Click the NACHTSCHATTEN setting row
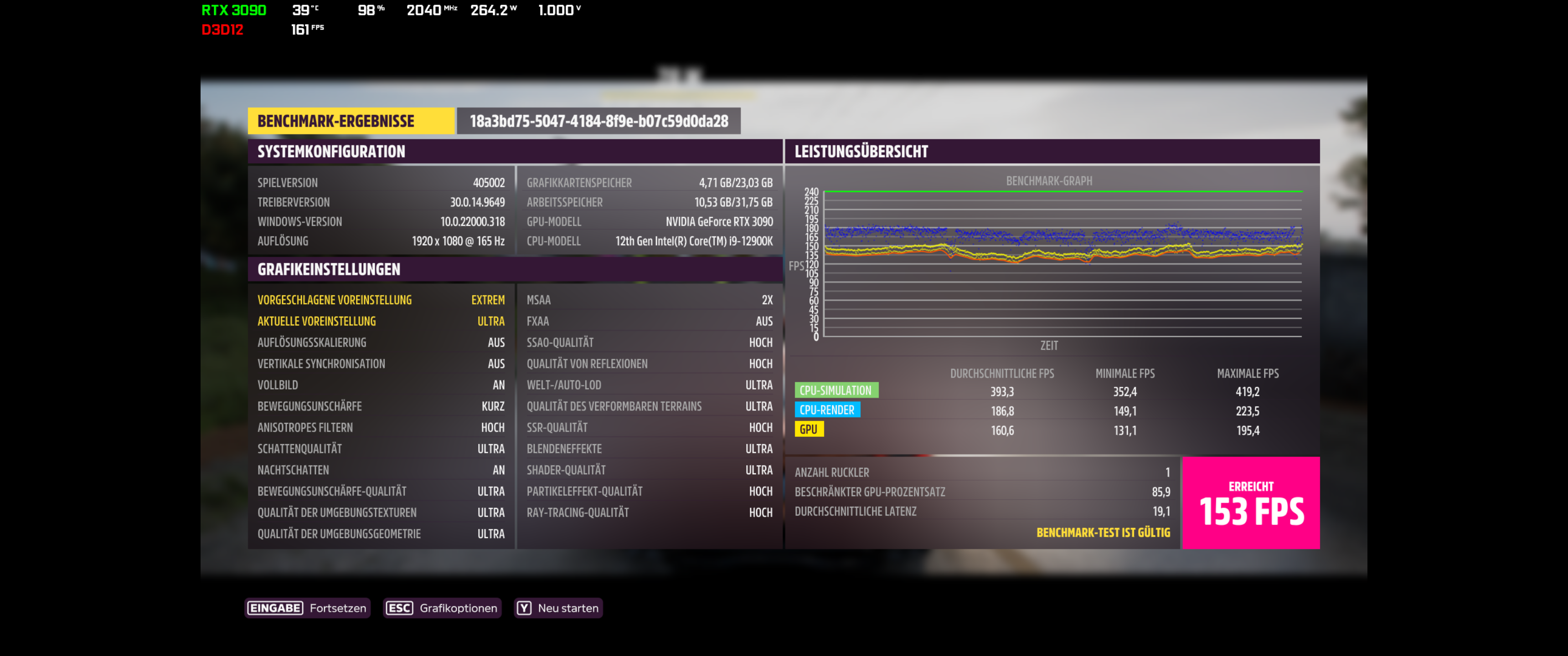The width and height of the screenshot is (1568, 656). point(381,471)
